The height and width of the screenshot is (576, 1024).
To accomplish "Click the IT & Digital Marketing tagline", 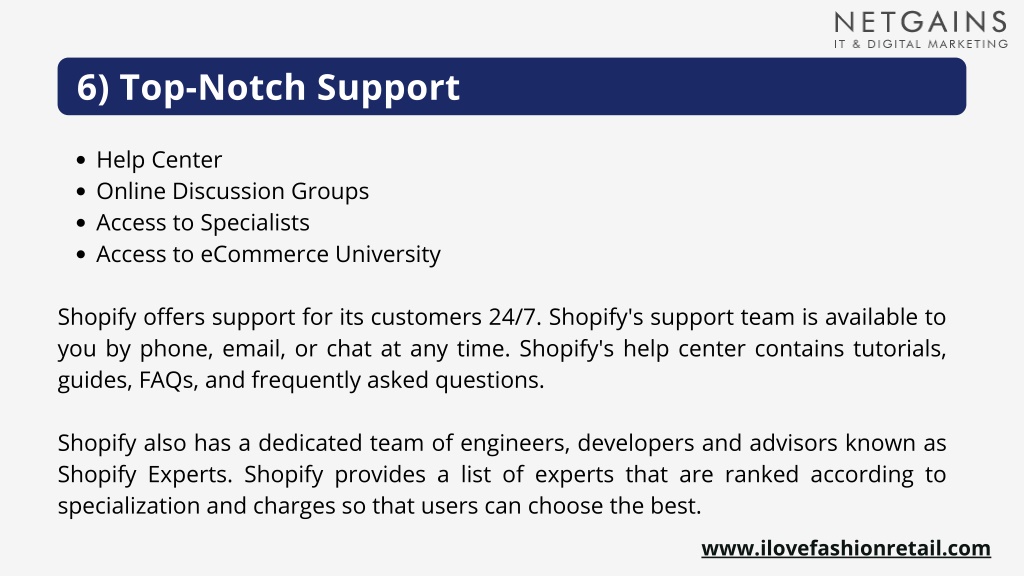I will (x=921, y=44).
